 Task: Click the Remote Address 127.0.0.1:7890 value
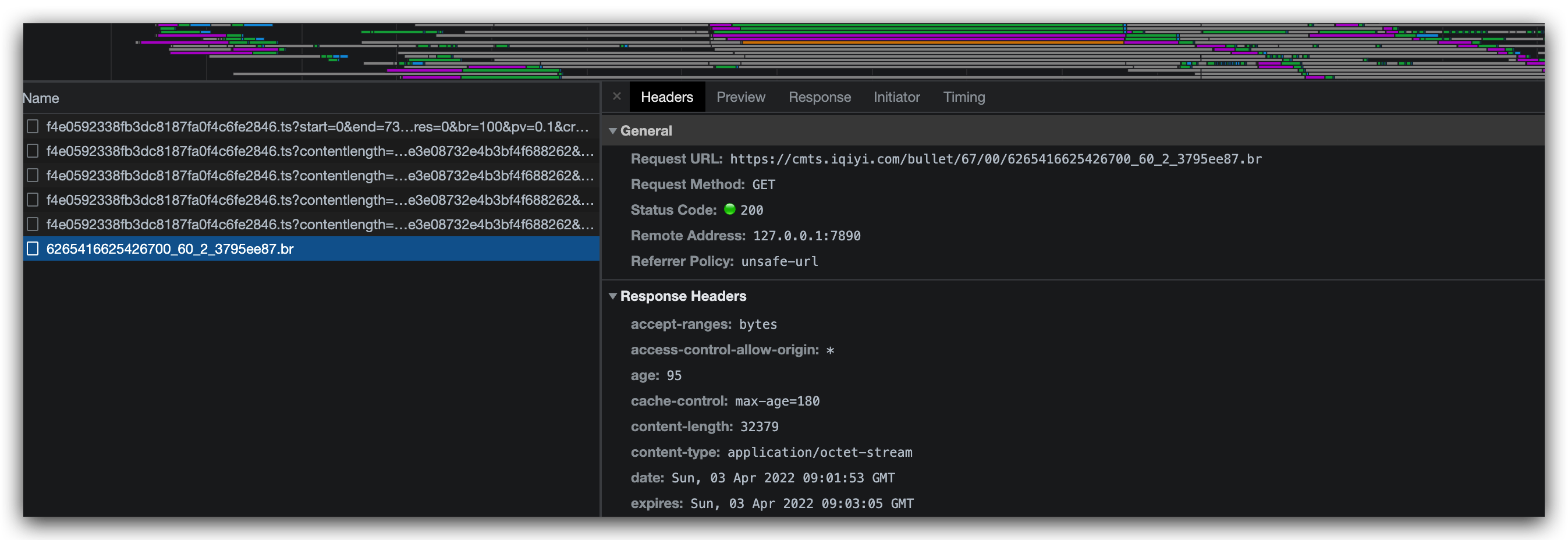pyautogui.click(x=807, y=236)
